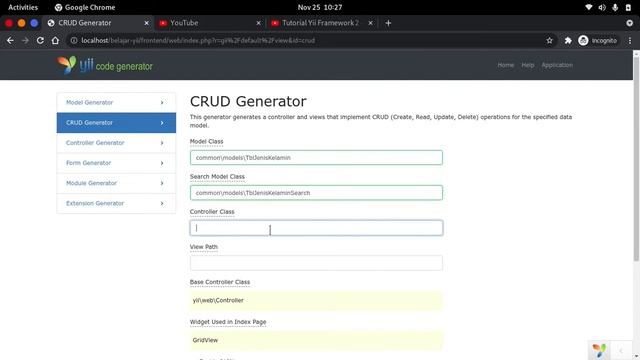Click the microphone indicator in top bar

pos(615,7)
